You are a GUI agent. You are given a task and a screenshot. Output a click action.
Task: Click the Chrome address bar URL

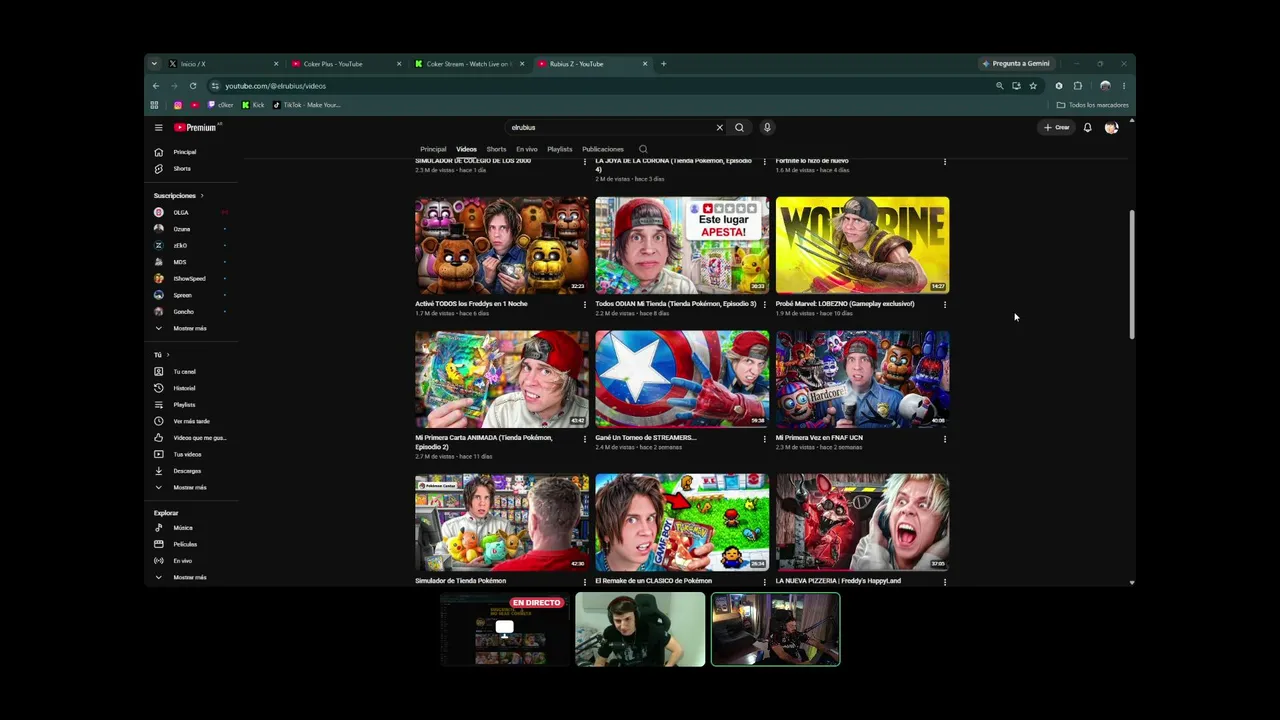click(275, 86)
